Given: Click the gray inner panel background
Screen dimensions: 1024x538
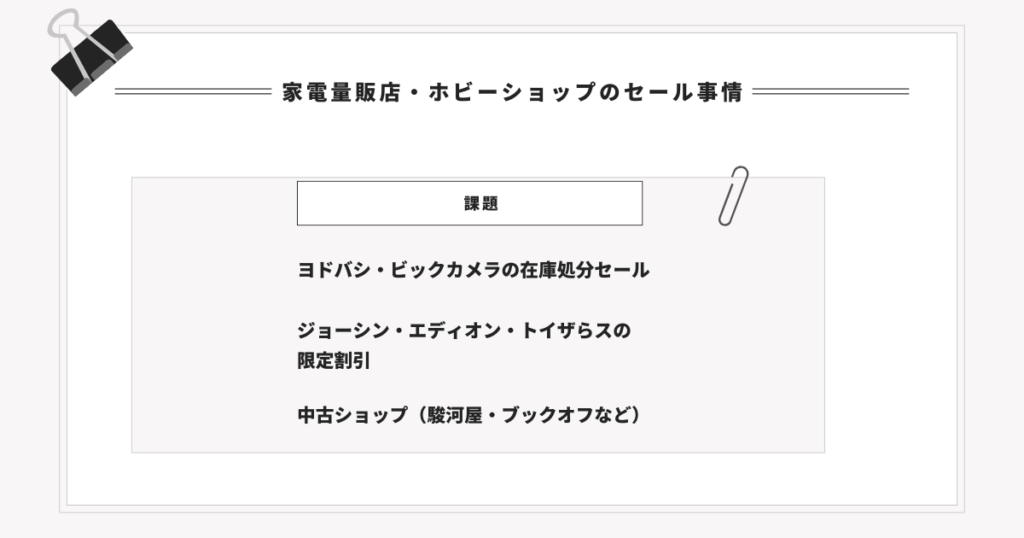Looking at the screenshot, I should (x=731, y=340).
